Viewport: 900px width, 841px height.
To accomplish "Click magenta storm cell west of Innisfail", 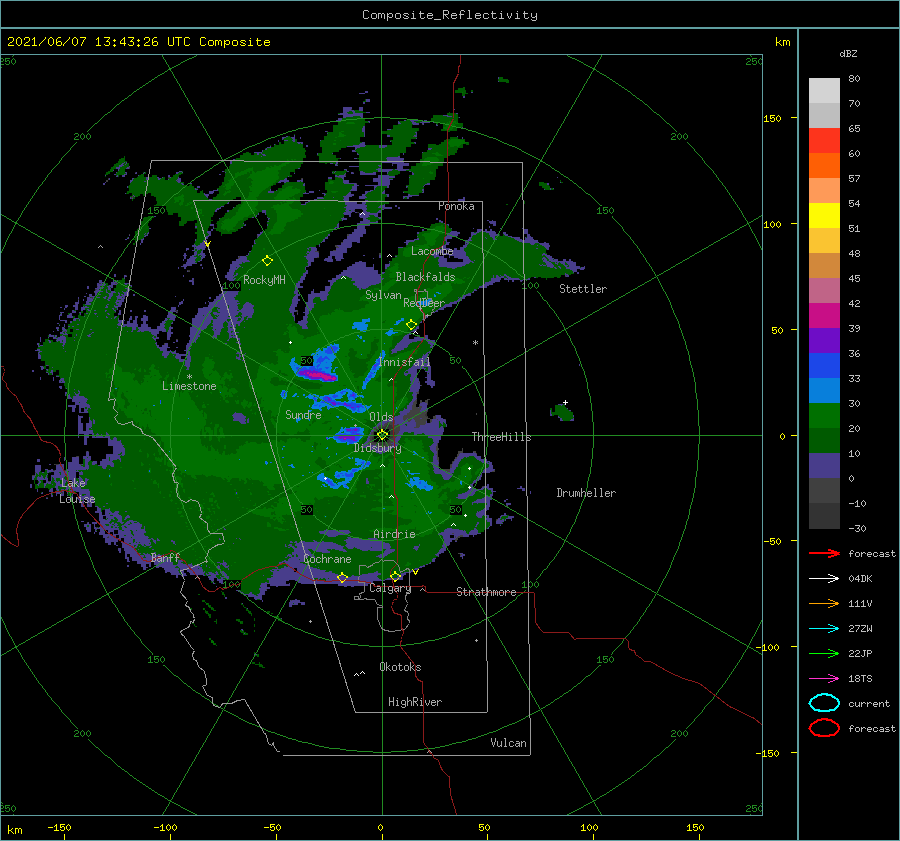I will coord(317,375).
